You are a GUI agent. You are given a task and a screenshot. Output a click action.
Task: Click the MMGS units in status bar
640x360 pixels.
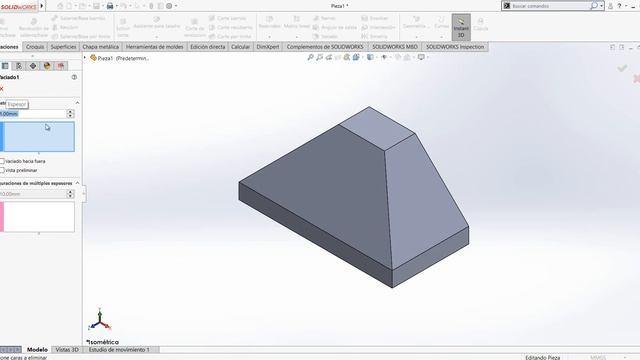pos(598,358)
